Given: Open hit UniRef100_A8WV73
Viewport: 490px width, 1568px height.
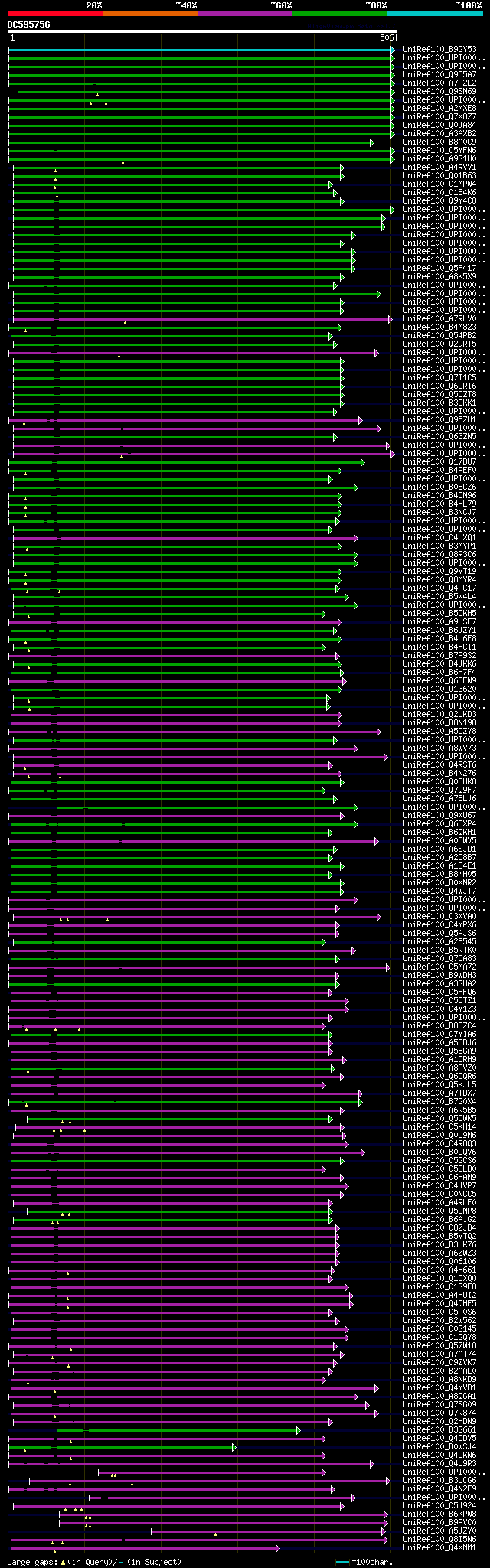Looking at the screenshot, I should tap(439, 748).
